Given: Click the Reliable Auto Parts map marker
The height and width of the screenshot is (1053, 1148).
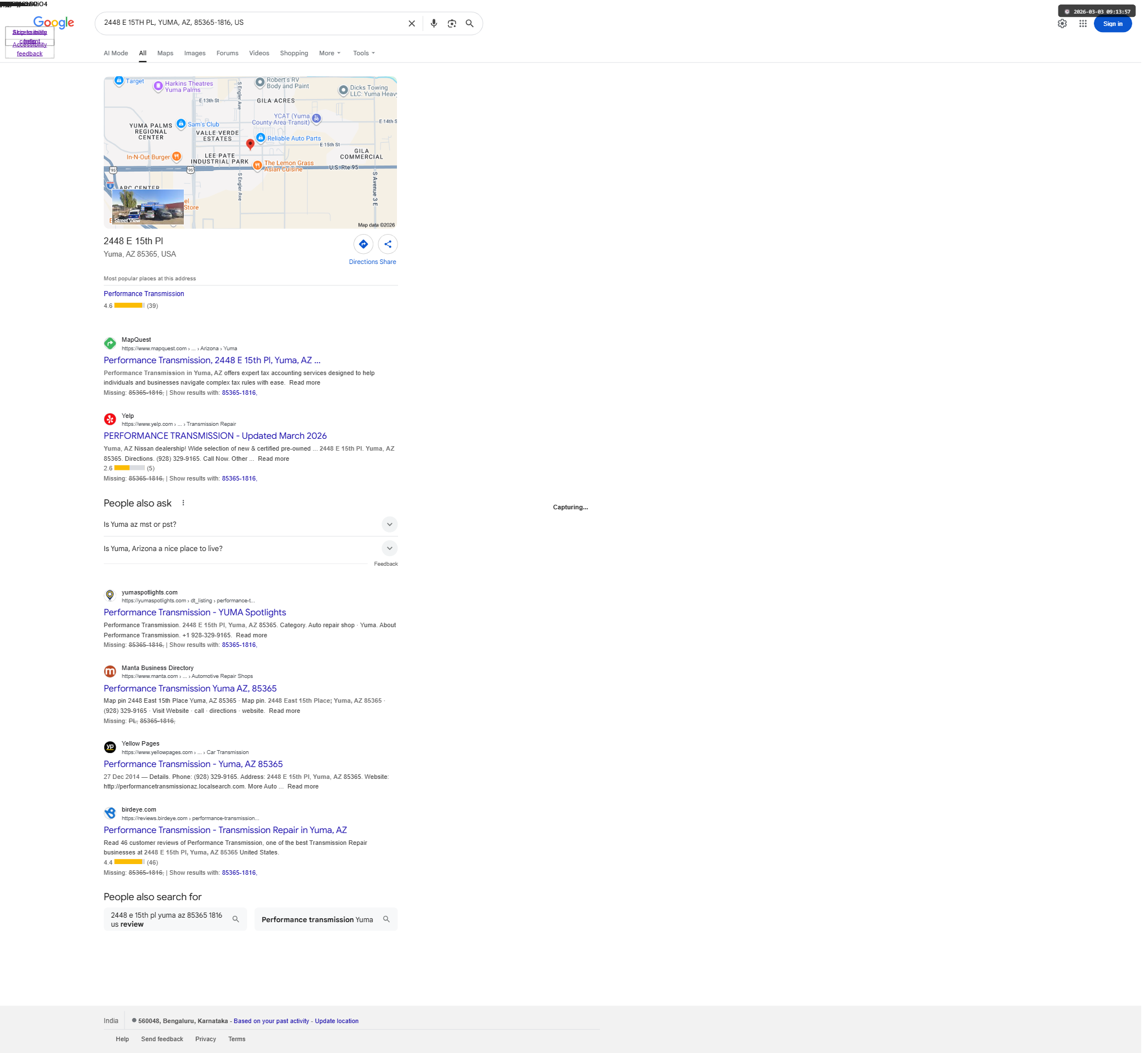Looking at the screenshot, I should pyautogui.click(x=262, y=138).
